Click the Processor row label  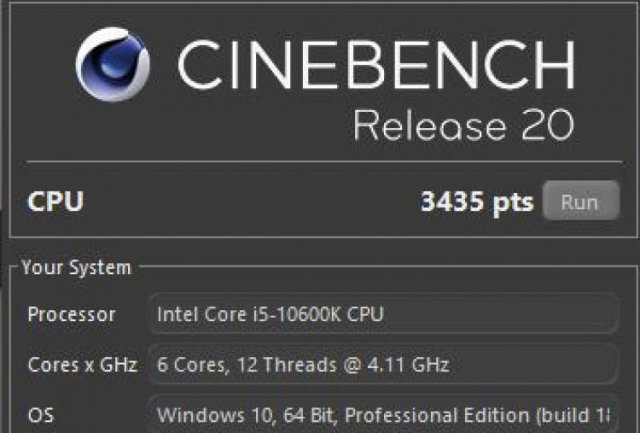pyautogui.click(x=71, y=314)
